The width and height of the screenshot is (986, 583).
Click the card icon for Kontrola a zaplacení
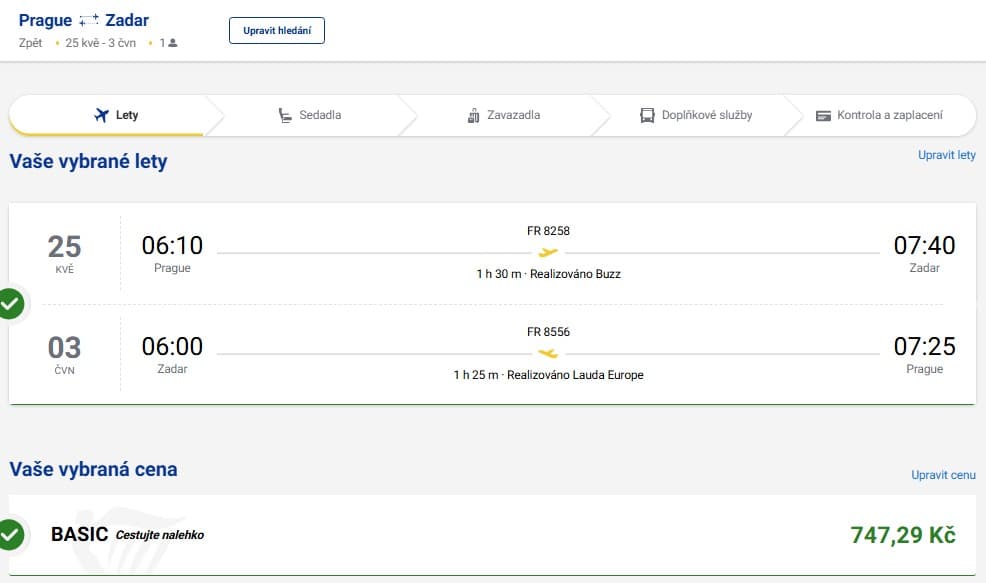coord(823,115)
